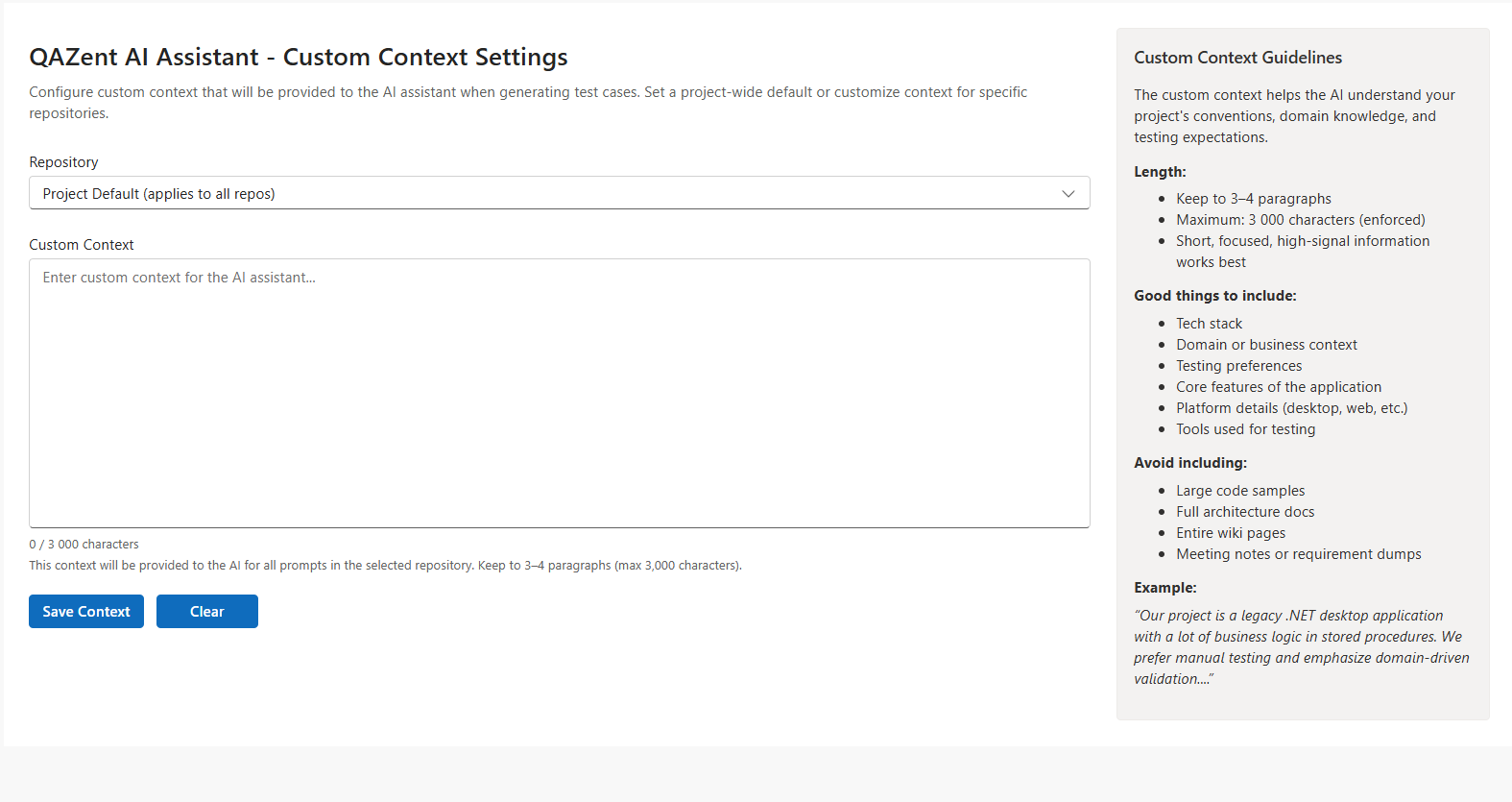
Task: Click the hint text below character counter
Action: (385, 566)
